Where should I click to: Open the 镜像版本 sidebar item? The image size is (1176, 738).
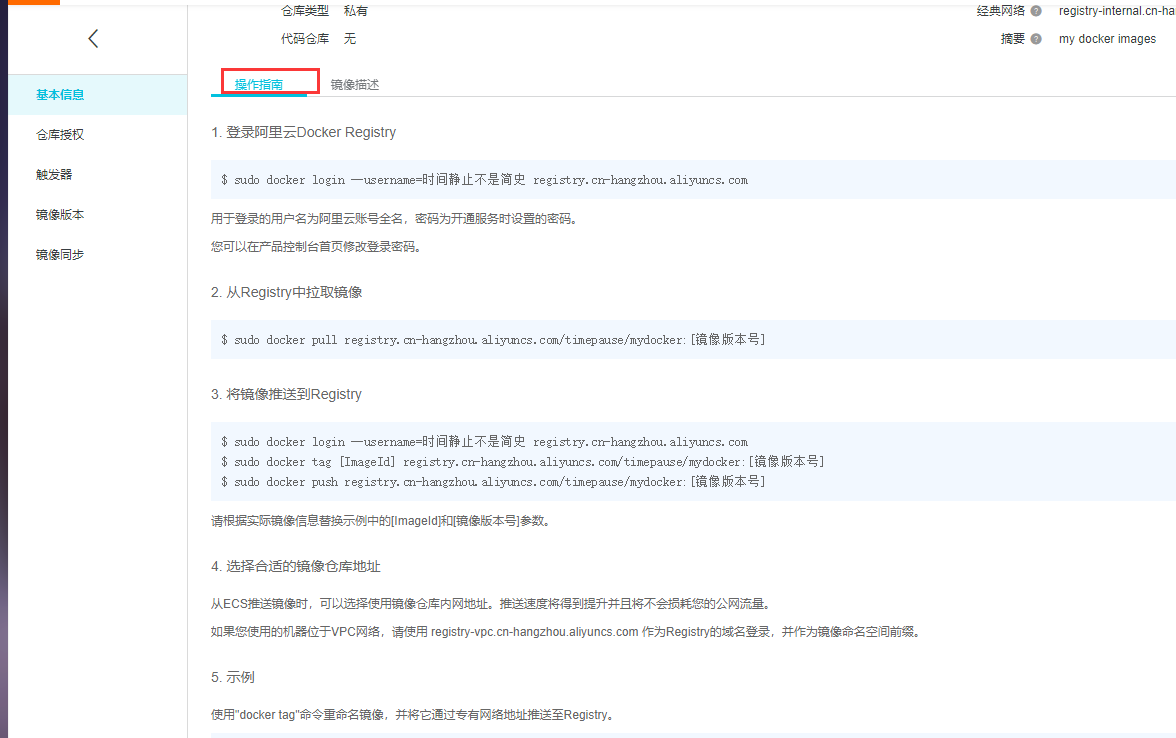(x=60, y=215)
